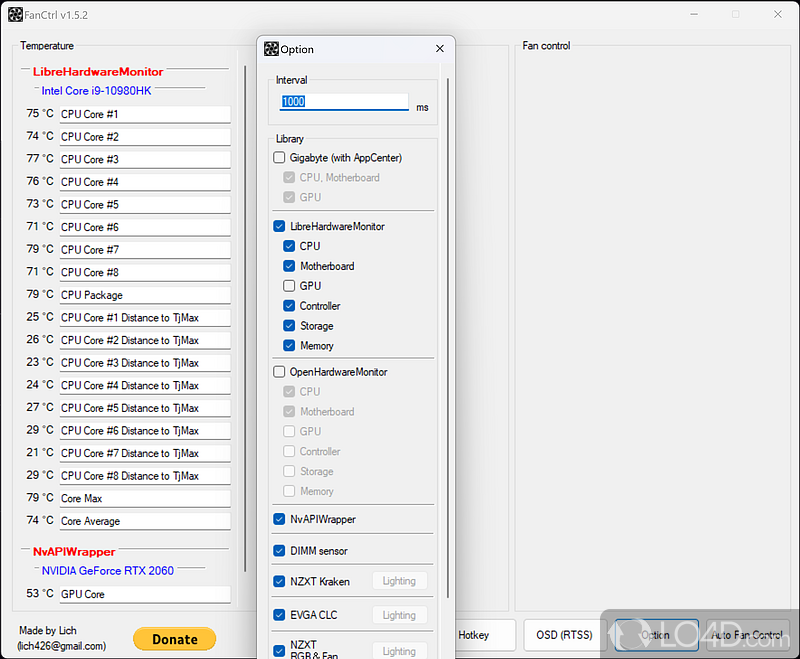Open Lighting settings for NZXT Kraken
This screenshot has width=800, height=659.
(x=399, y=581)
